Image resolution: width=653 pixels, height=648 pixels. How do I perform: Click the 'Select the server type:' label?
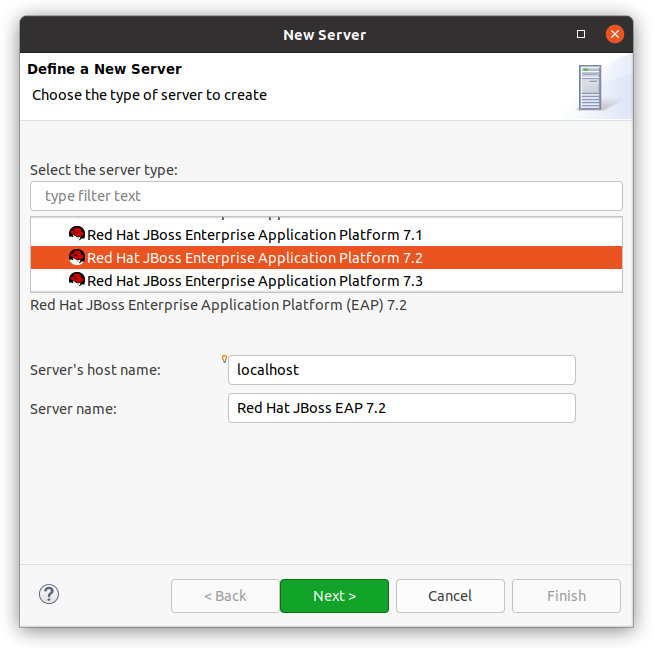click(104, 170)
